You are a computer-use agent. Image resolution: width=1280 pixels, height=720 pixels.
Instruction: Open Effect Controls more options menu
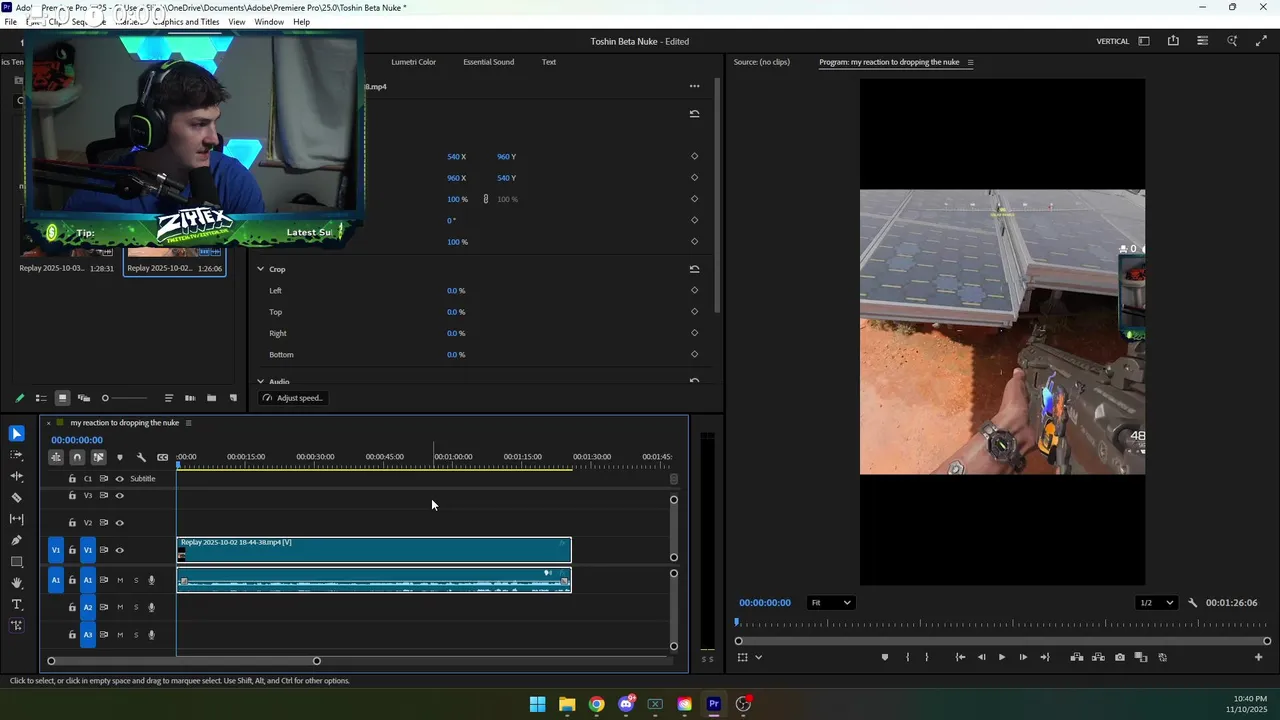694,86
